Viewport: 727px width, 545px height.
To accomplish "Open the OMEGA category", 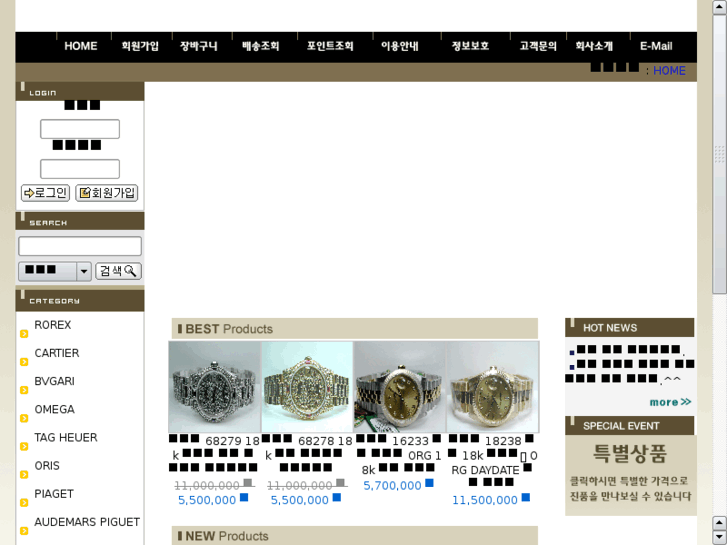I will (54, 409).
